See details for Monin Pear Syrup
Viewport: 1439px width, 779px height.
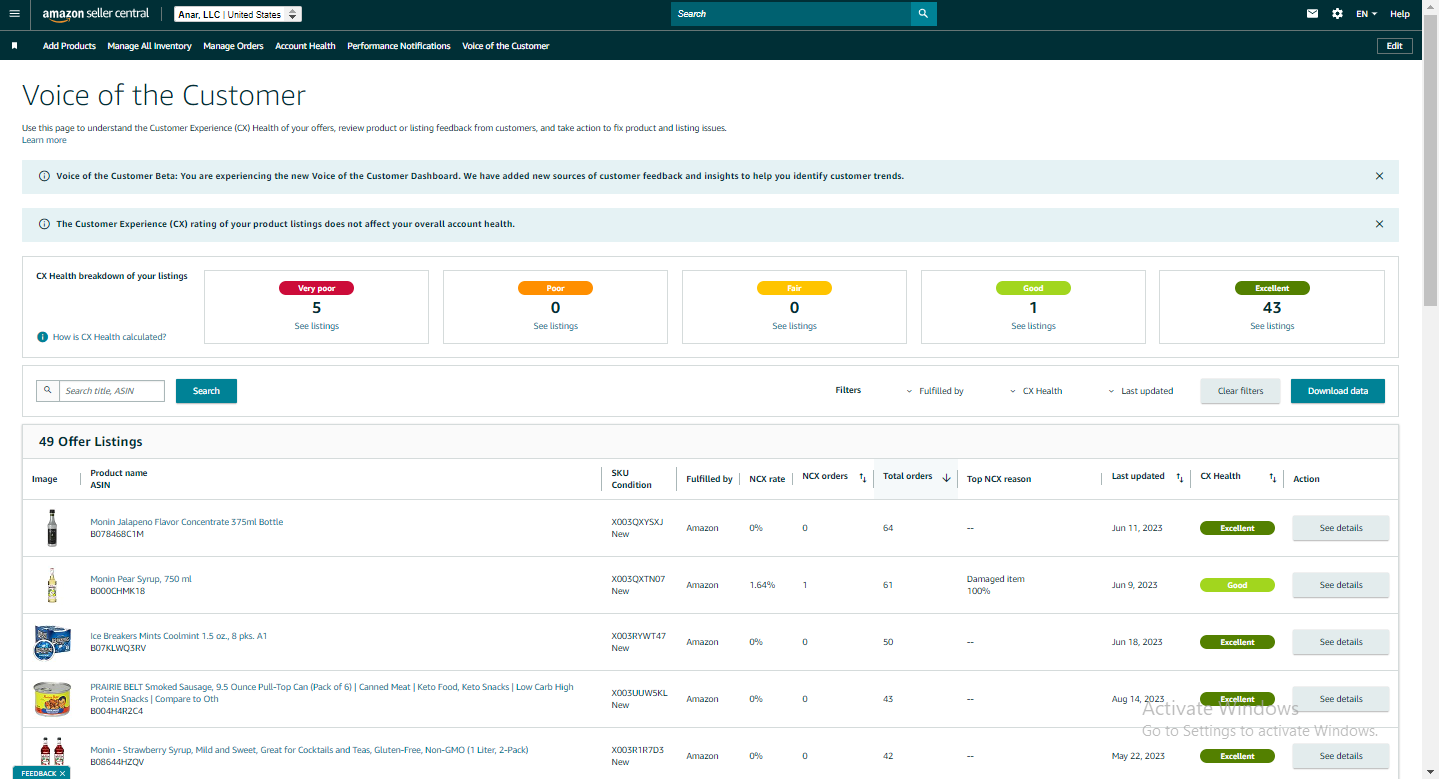click(1341, 585)
